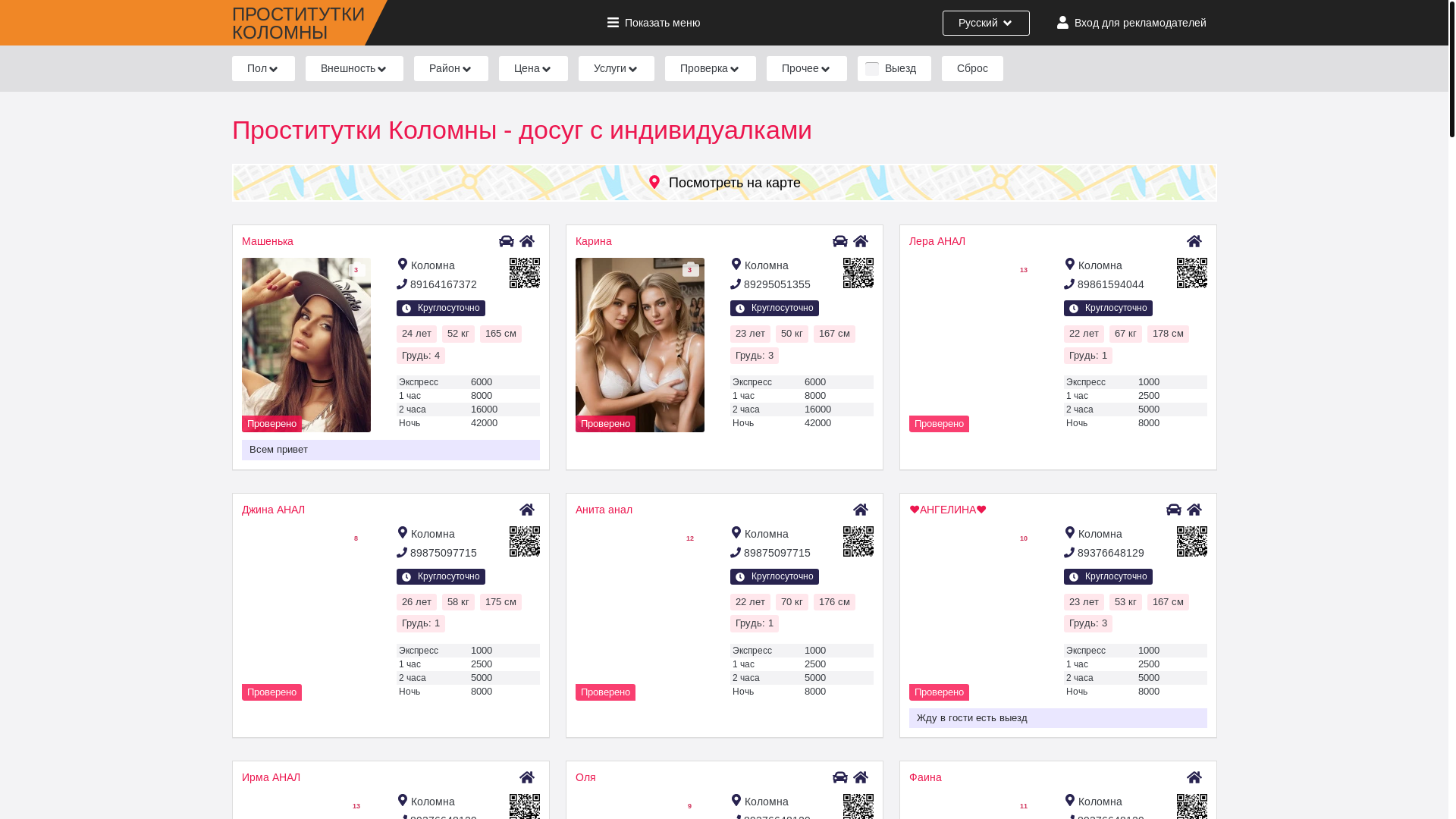Click the home icon on Фаина's card
This screenshot has width=1456, height=819.
(x=1194, y=777)
